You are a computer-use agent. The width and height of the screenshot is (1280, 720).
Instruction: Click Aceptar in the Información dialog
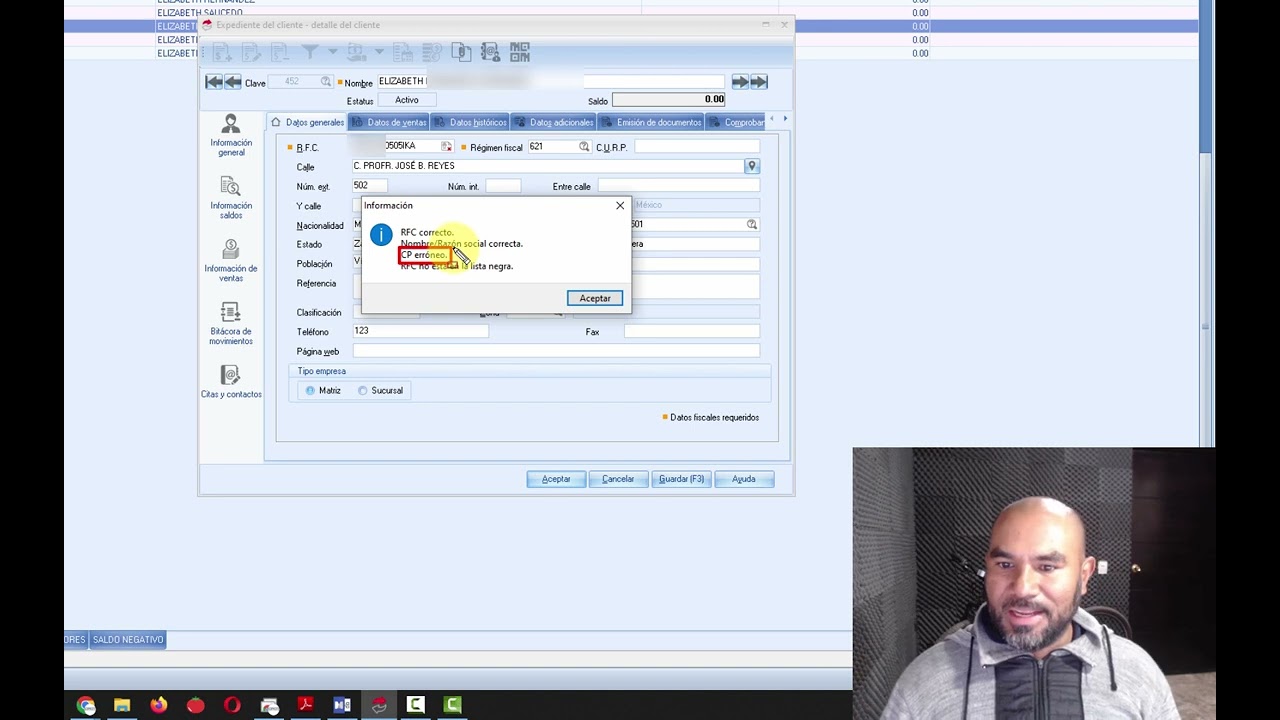coord(595,298)
